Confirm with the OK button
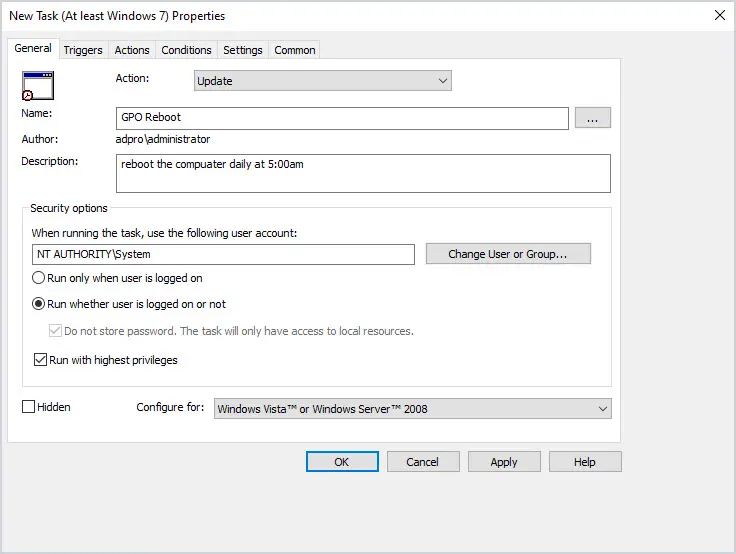 342,462
